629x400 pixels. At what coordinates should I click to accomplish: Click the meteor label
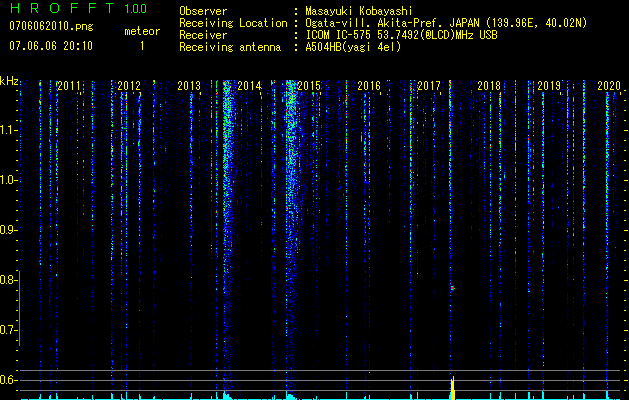(142, 31)
